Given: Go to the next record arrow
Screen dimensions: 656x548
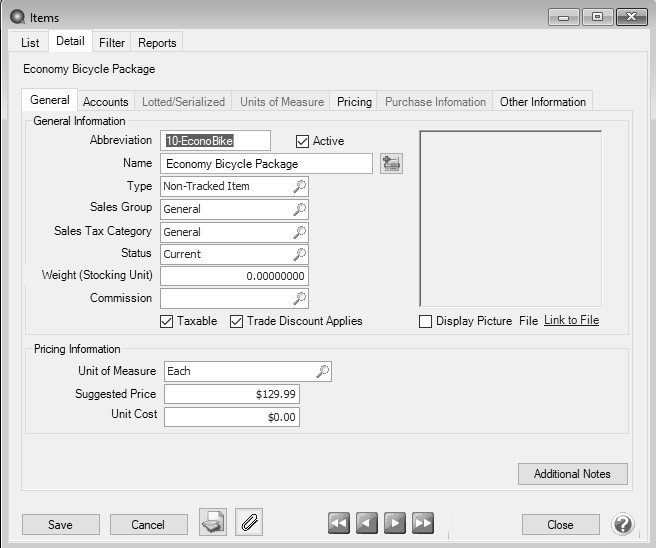Looking at the screenshot, I should coord(395,524).
